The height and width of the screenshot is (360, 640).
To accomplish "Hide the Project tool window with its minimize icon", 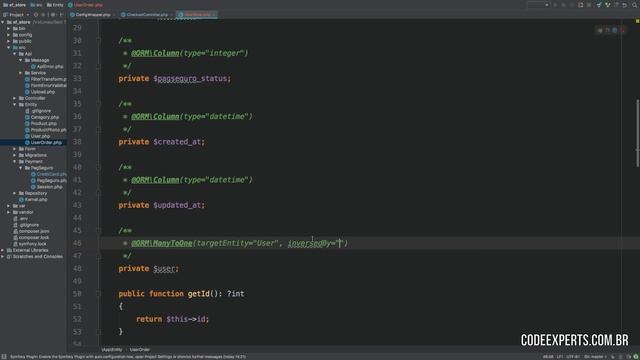I will [x=62, y=15].
